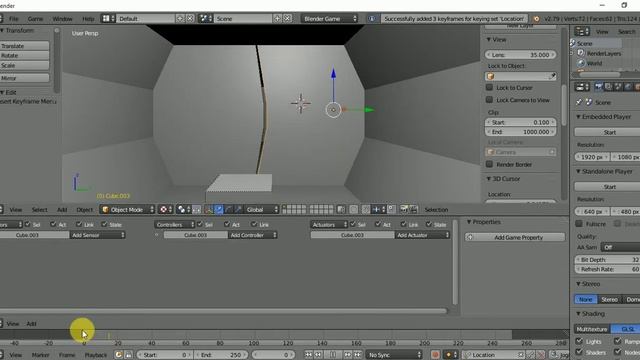This screenshot has width=640, height=360.
Task: Click the info icon beside status message
Action: point(372,19)
